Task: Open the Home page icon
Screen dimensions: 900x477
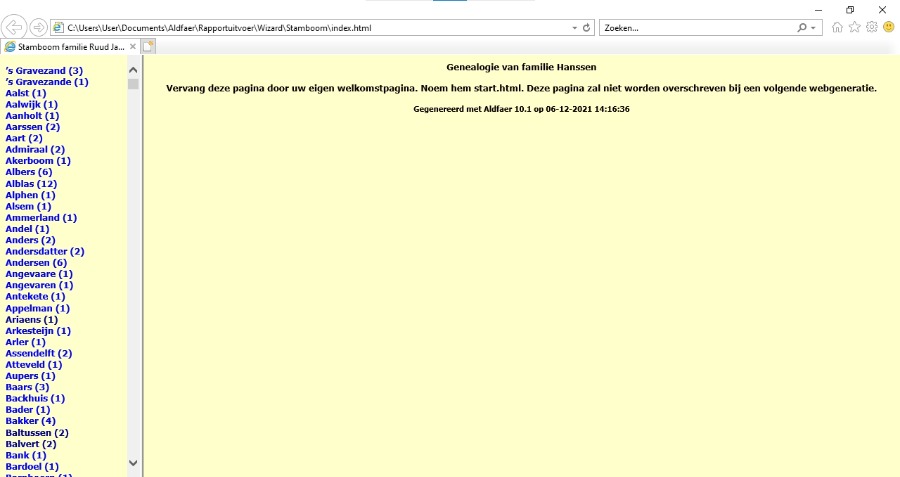Action: [x=838, y=27]
